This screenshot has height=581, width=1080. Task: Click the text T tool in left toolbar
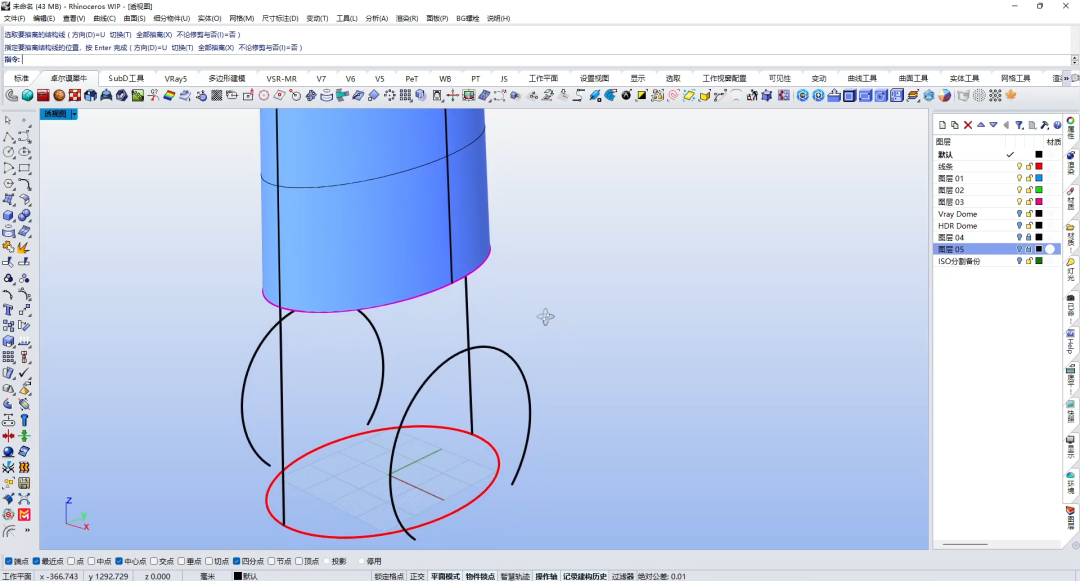click(8, 310)
